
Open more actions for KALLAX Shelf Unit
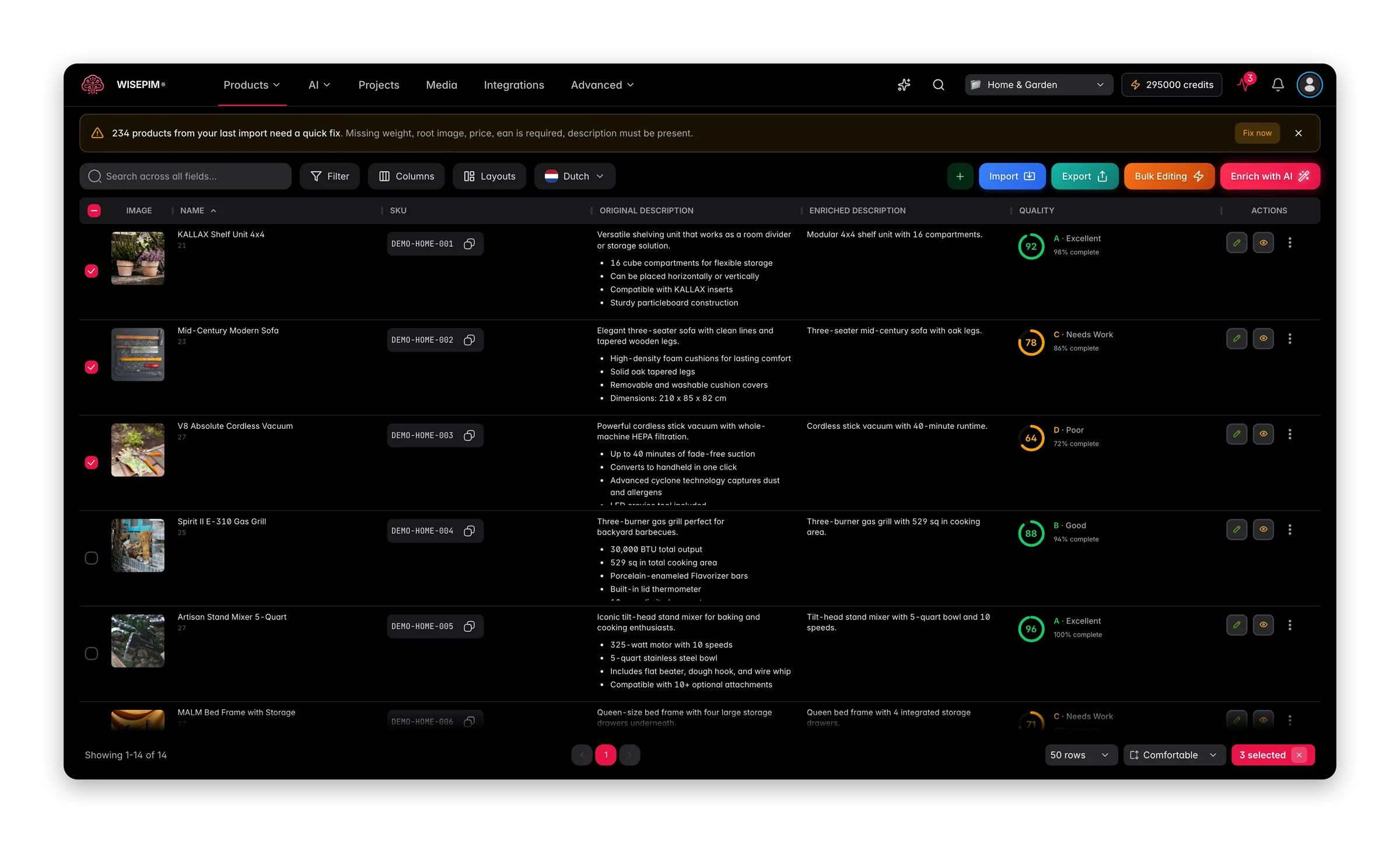coord(1290,243)
